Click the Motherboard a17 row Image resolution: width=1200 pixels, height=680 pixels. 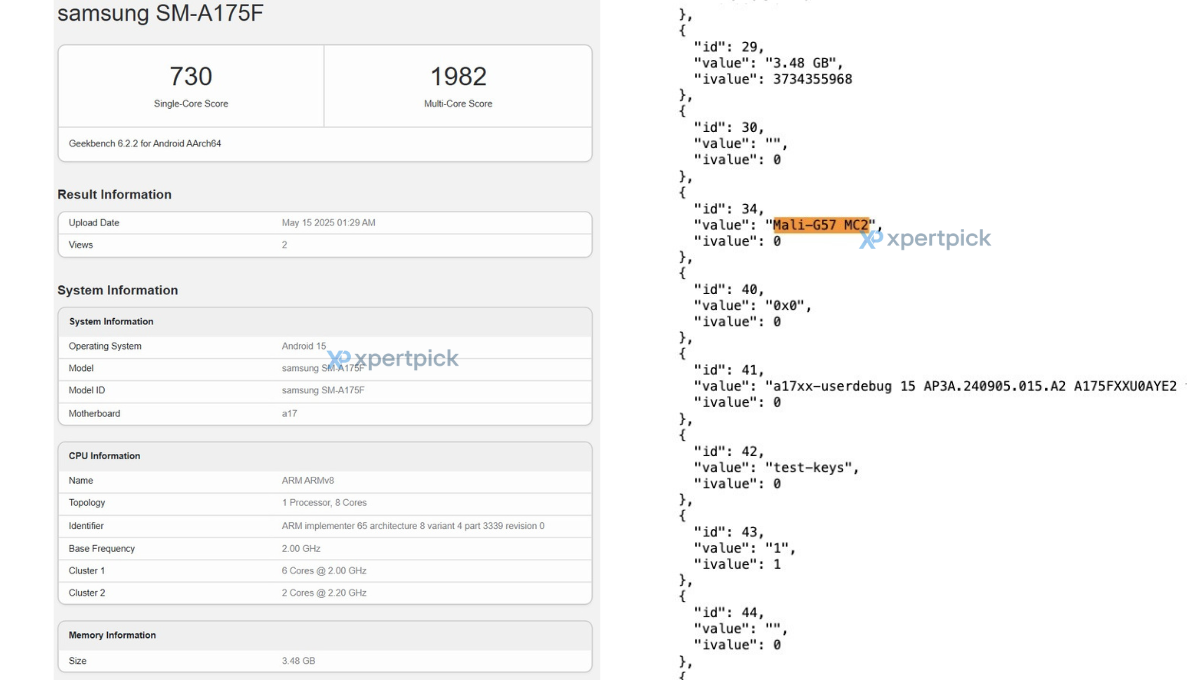pos(324,414)
